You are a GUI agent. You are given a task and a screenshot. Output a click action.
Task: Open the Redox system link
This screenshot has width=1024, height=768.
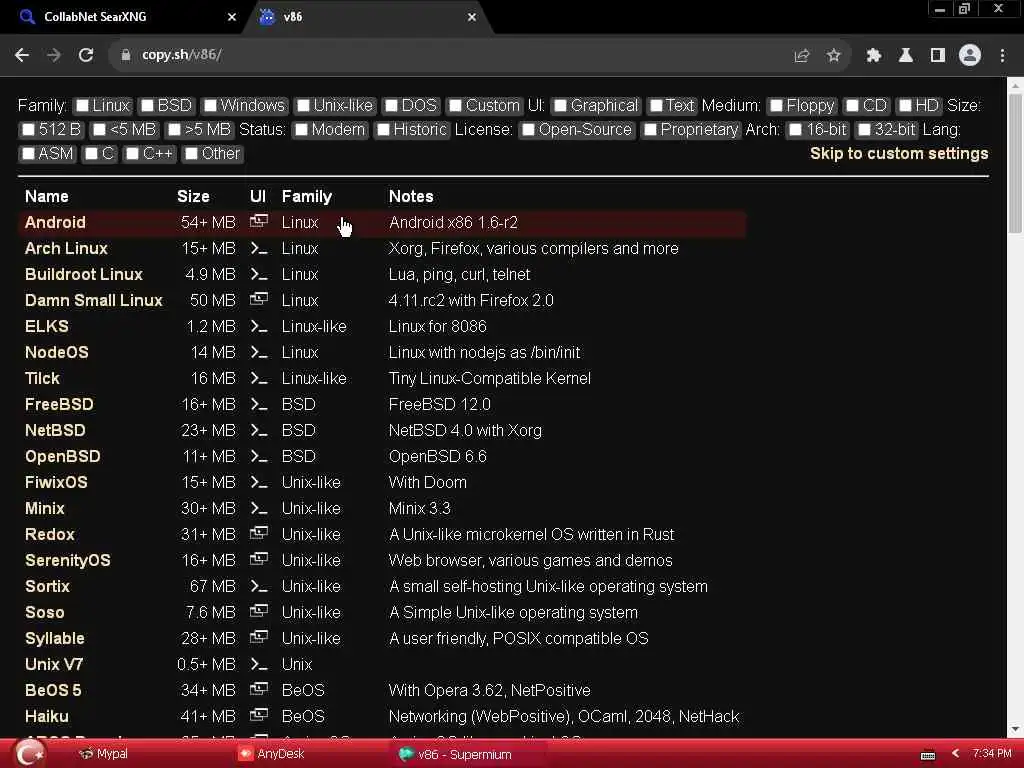(50, 534)
